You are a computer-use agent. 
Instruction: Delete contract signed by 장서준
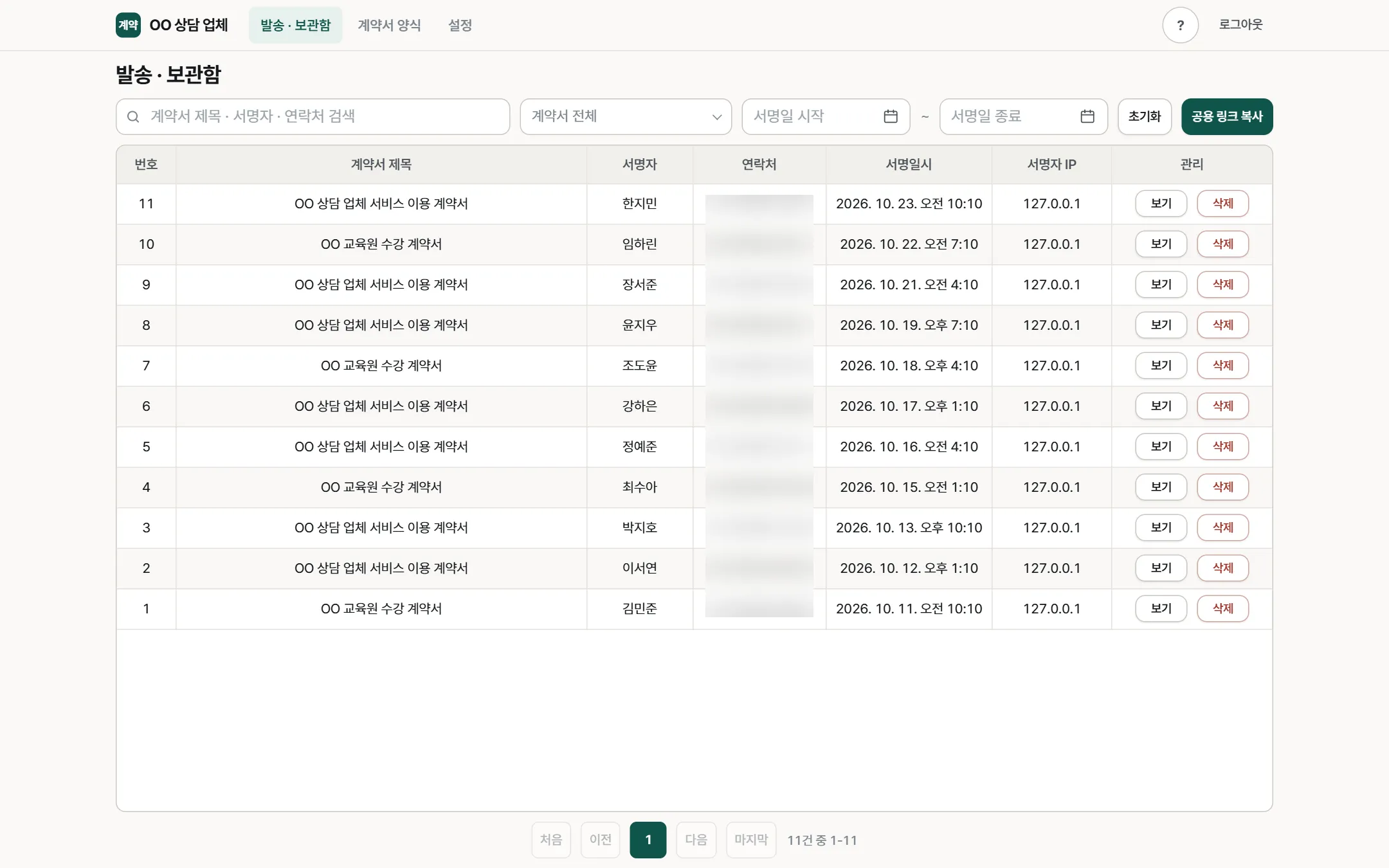click(1222, 285)
